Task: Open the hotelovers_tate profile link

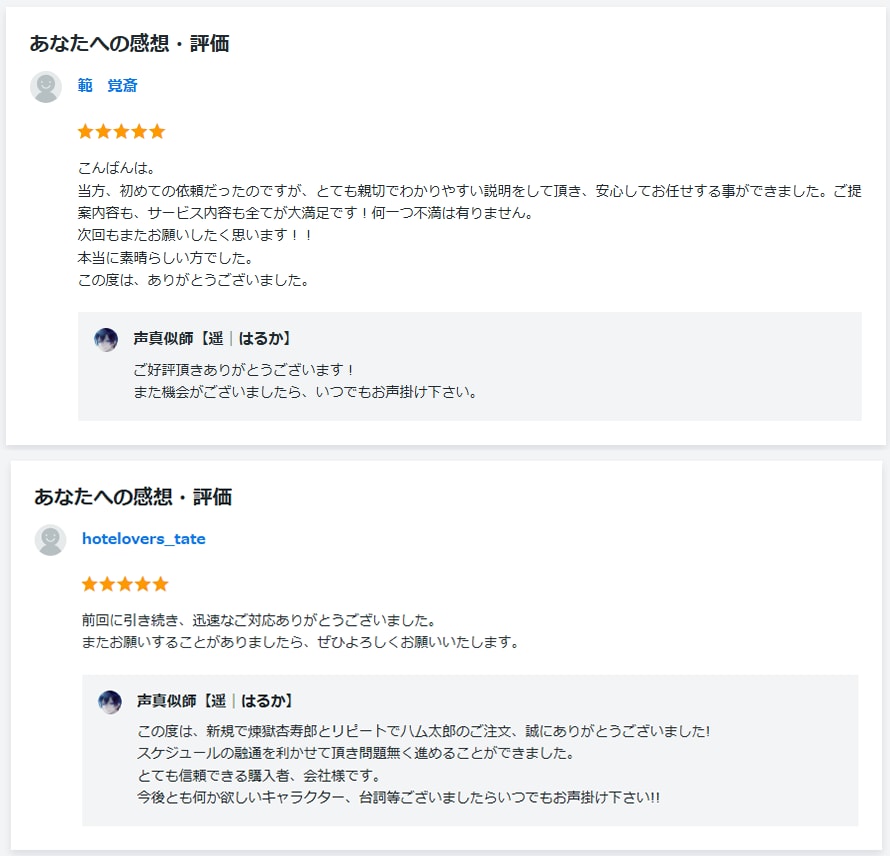Action: pos(144,539)
